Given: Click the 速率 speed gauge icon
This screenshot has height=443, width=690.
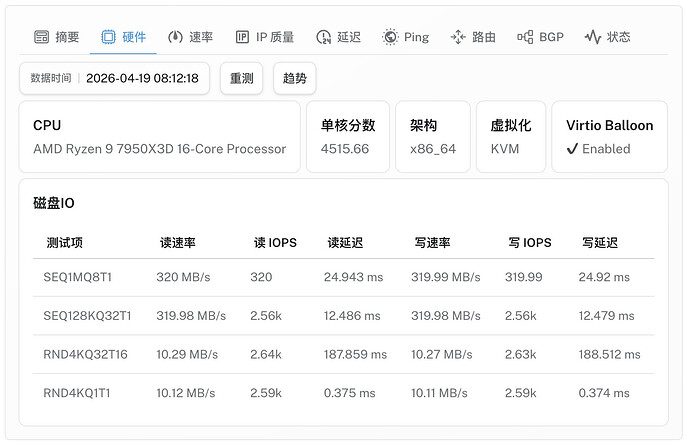Looking at the screenshot, I should pyautogui.click(x=175, y=37).
